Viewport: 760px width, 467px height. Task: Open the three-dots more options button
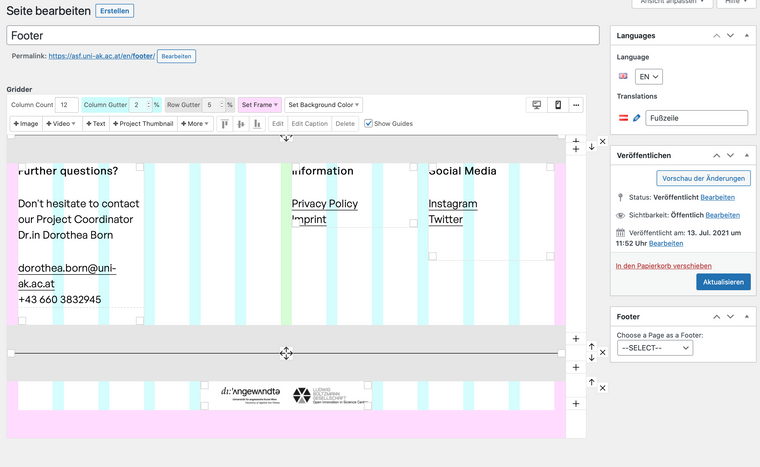point(576,105)
